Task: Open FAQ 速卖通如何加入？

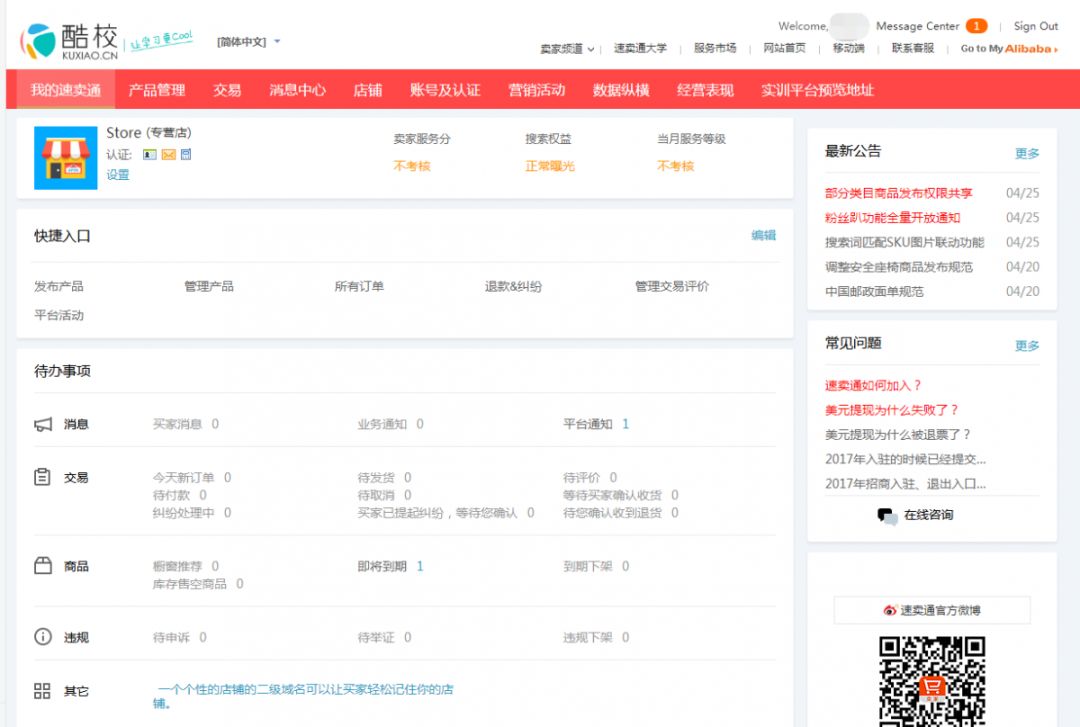Action: click(x=873, y=385)
